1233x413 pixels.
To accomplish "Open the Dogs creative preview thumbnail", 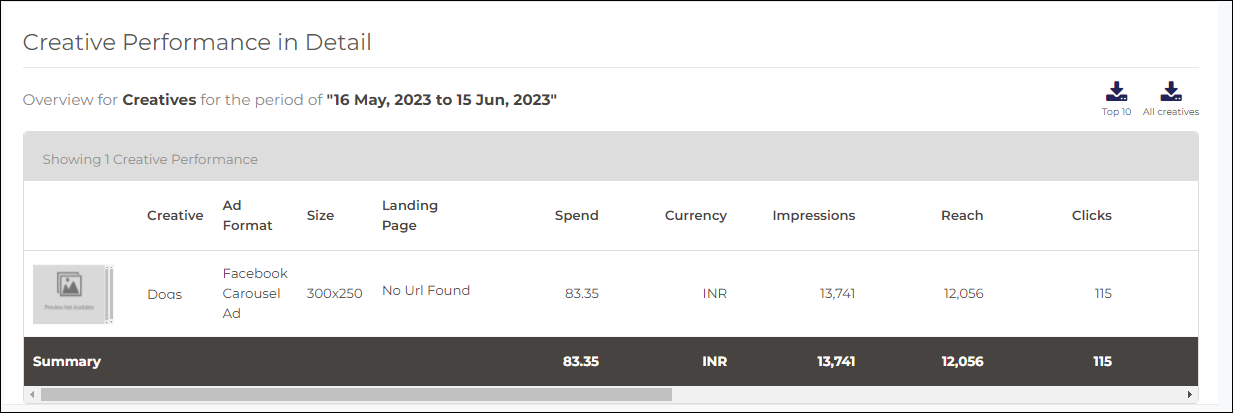I will coord(70,294).
